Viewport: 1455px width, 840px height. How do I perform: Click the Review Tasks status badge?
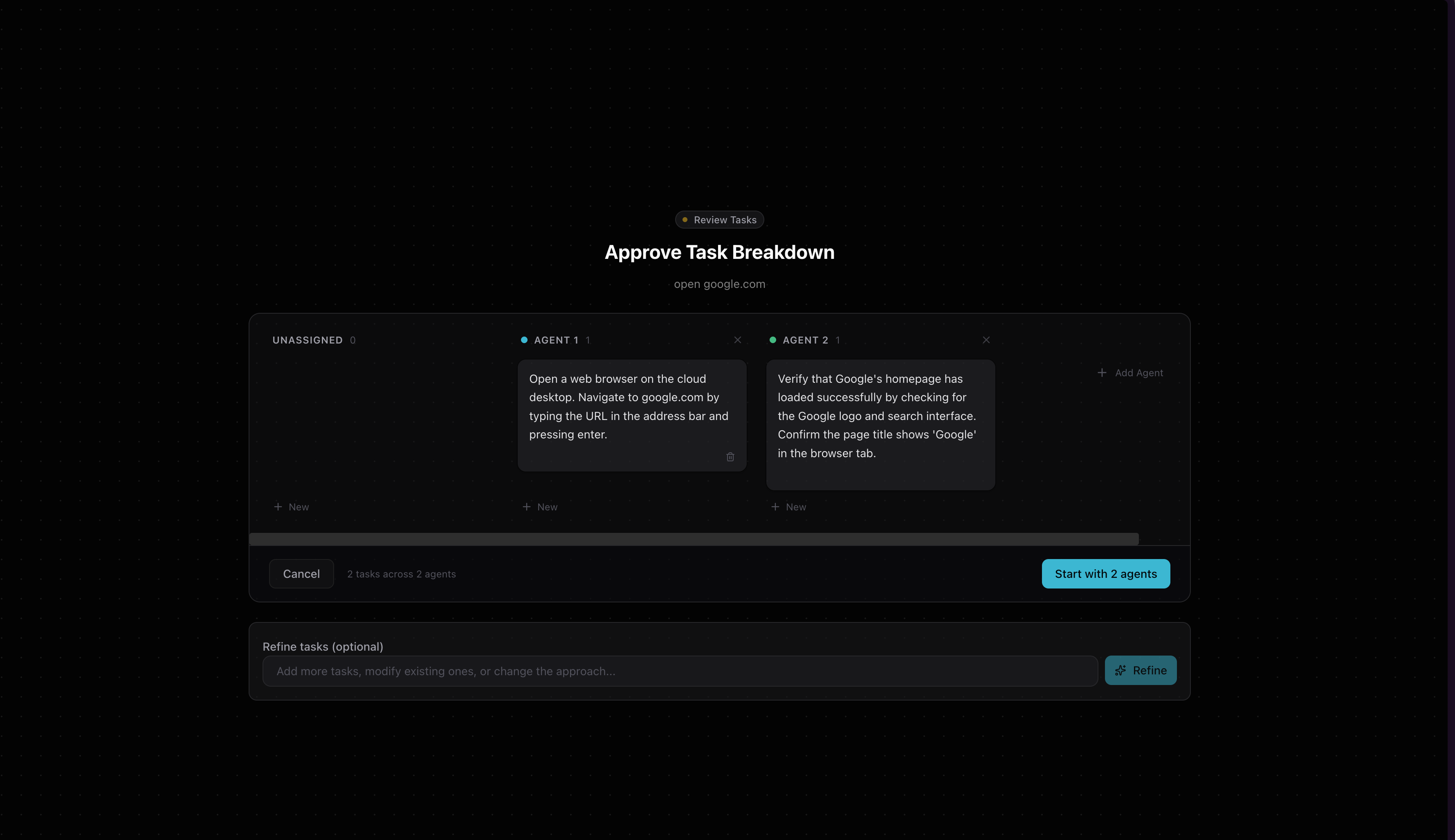pos(719,220)
